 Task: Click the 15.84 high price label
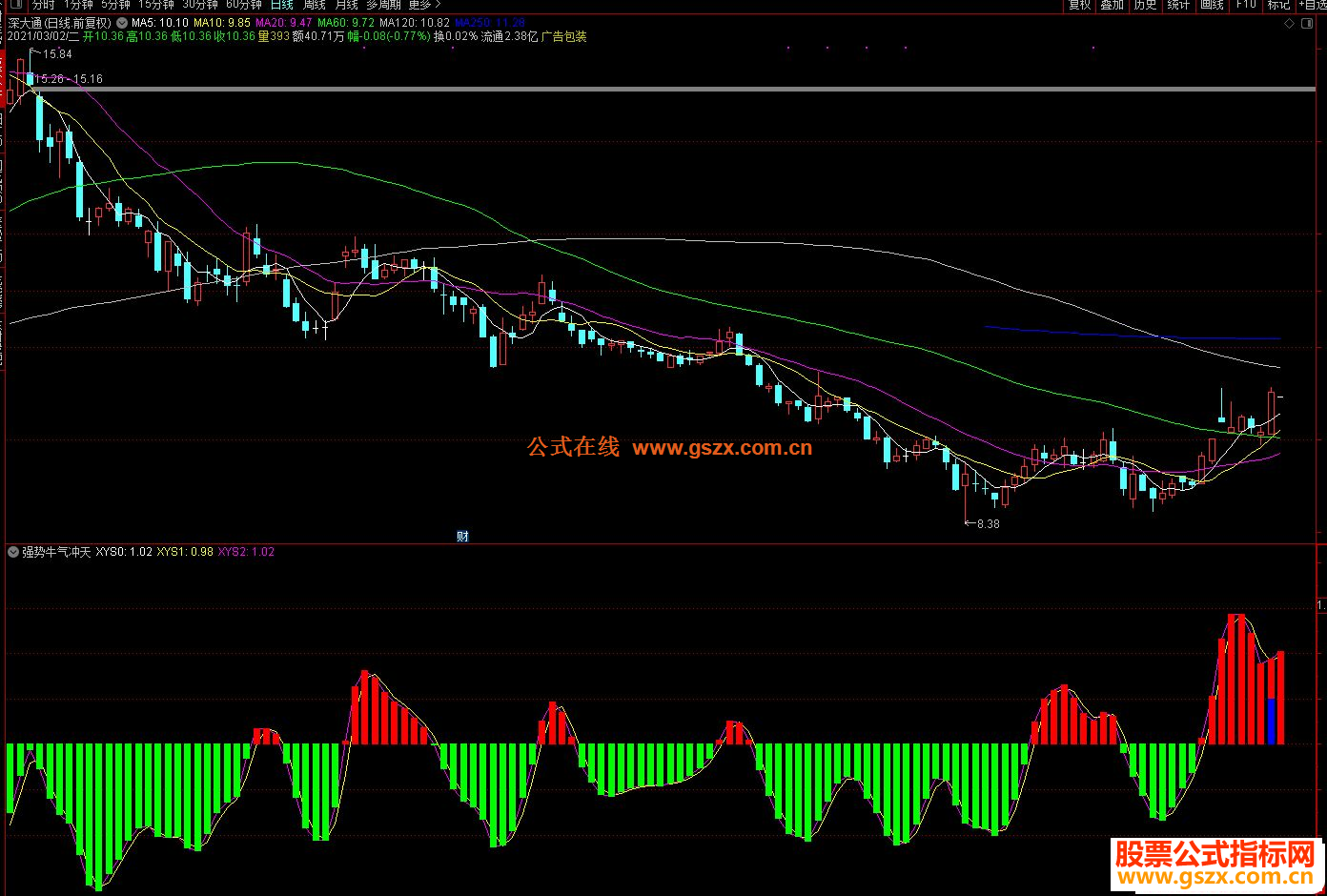tap(57, 54)
